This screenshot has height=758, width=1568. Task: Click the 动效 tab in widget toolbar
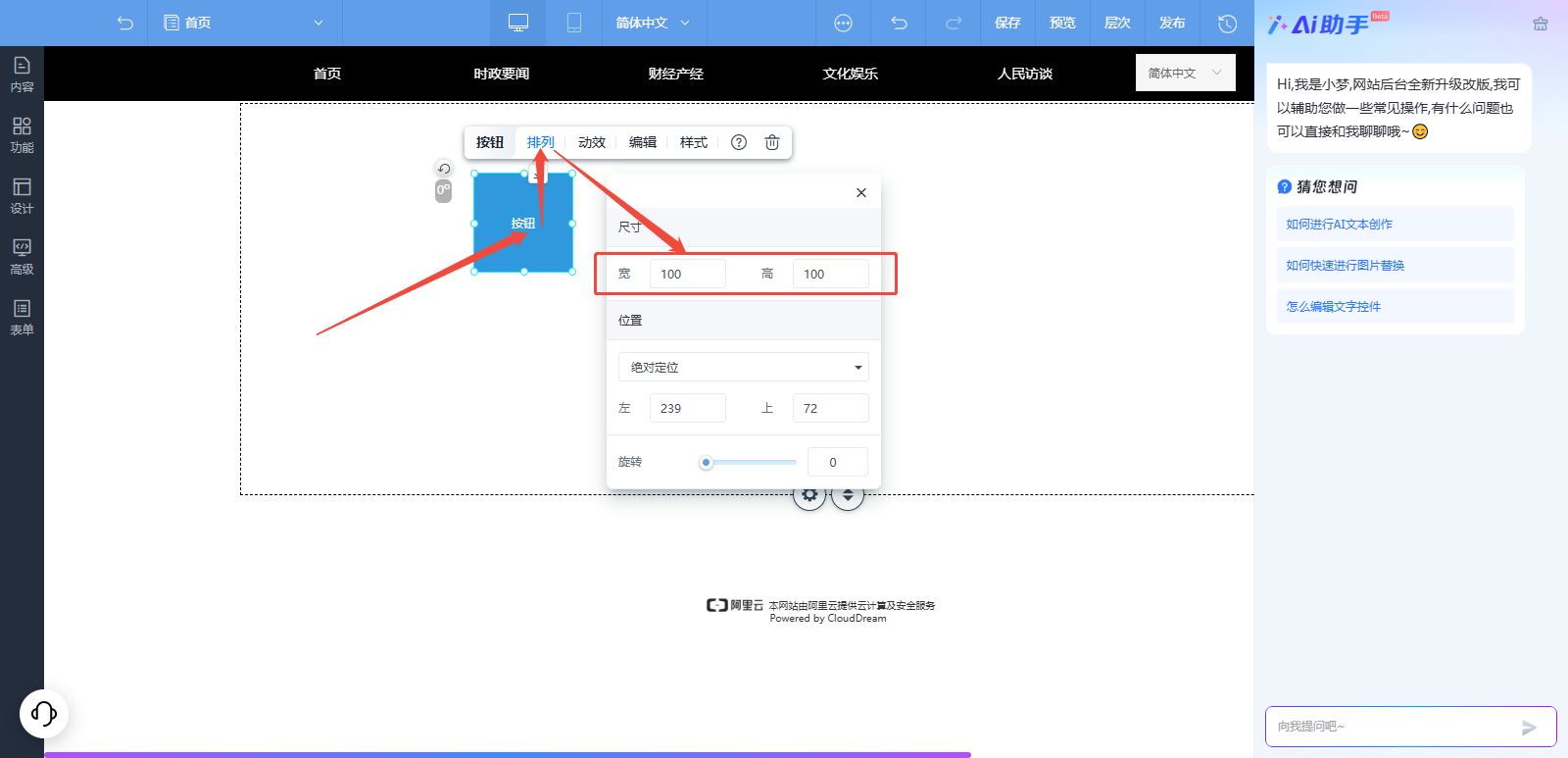592,142
